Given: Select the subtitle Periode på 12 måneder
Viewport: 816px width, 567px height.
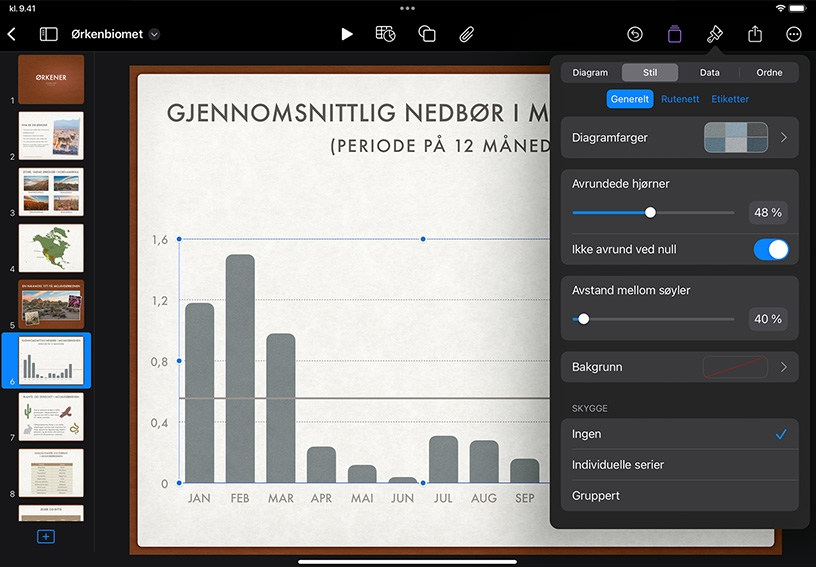Looking at the screenshot, I should (440, 146).
